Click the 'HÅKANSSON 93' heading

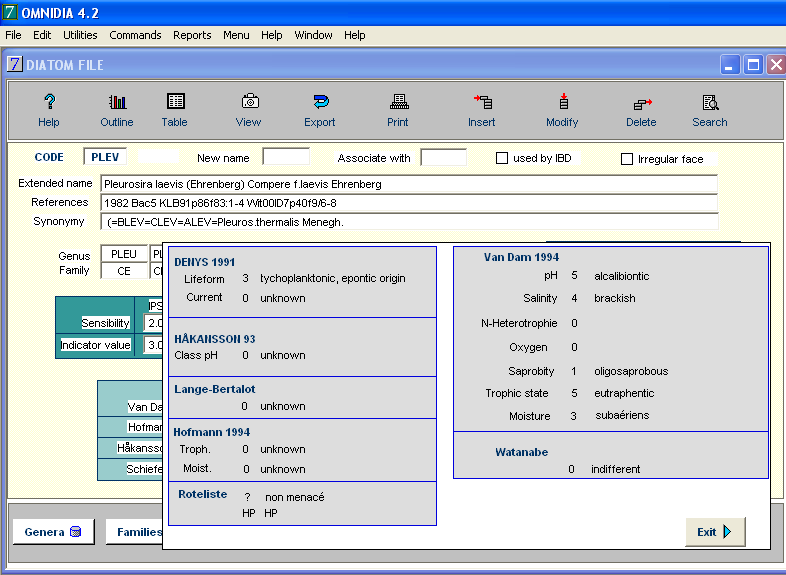(x=215, y=339)
